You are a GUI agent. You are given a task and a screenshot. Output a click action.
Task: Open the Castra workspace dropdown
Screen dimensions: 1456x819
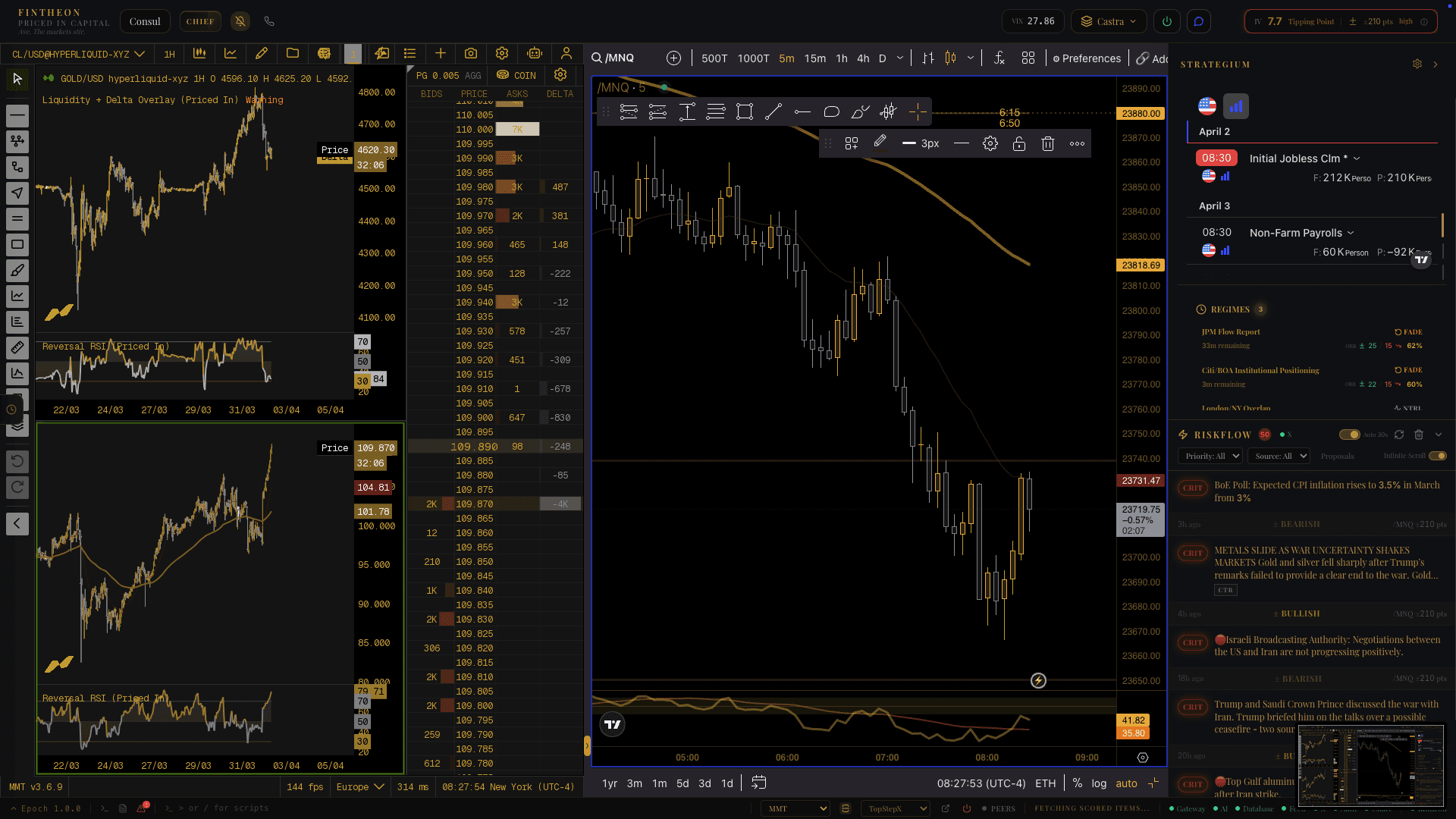tap(1109, 21)
